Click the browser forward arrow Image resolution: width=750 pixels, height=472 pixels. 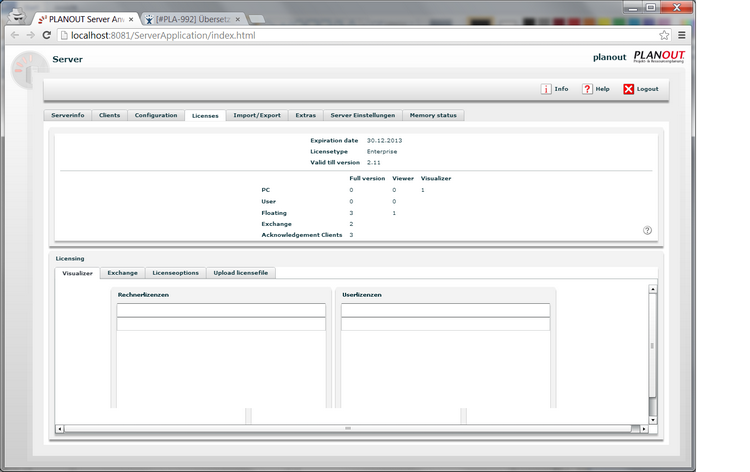31,35
